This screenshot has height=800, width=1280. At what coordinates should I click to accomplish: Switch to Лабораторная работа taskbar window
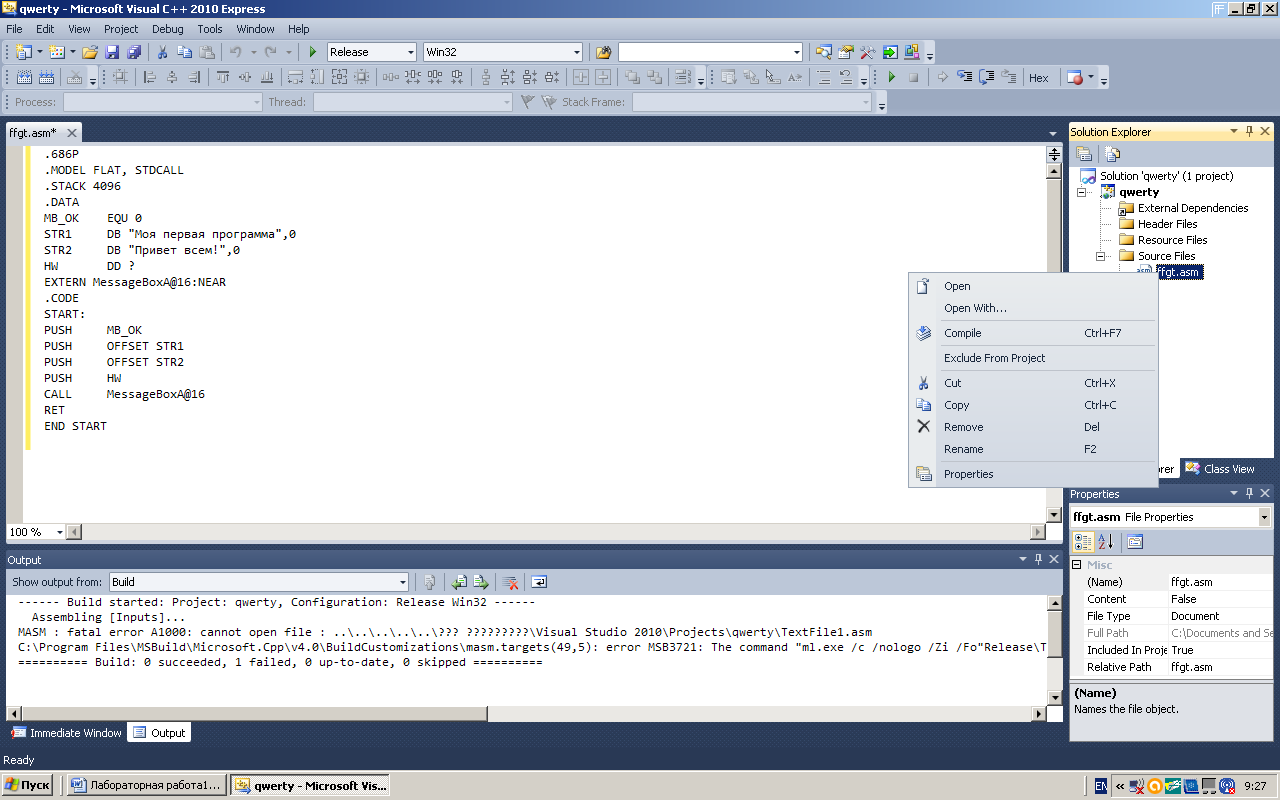[x=146, y=786]
